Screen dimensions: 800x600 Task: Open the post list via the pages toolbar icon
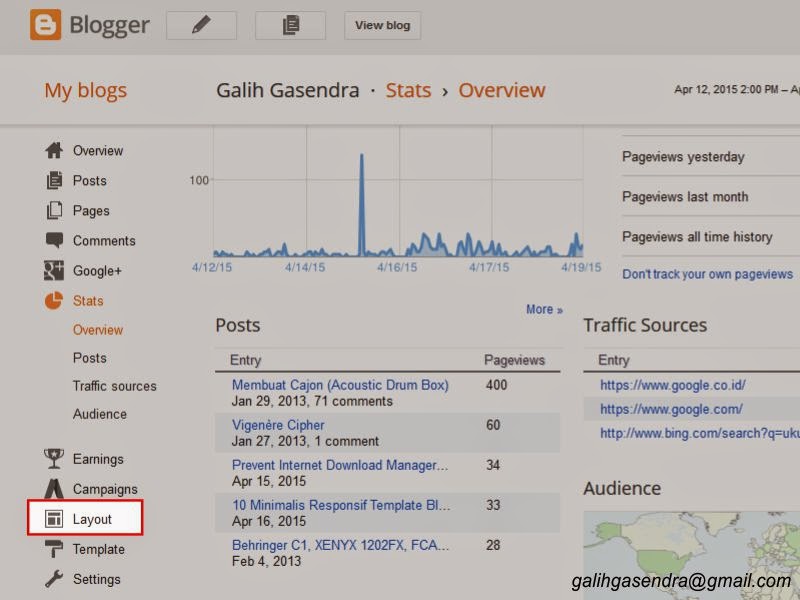[x=290, y=25]
